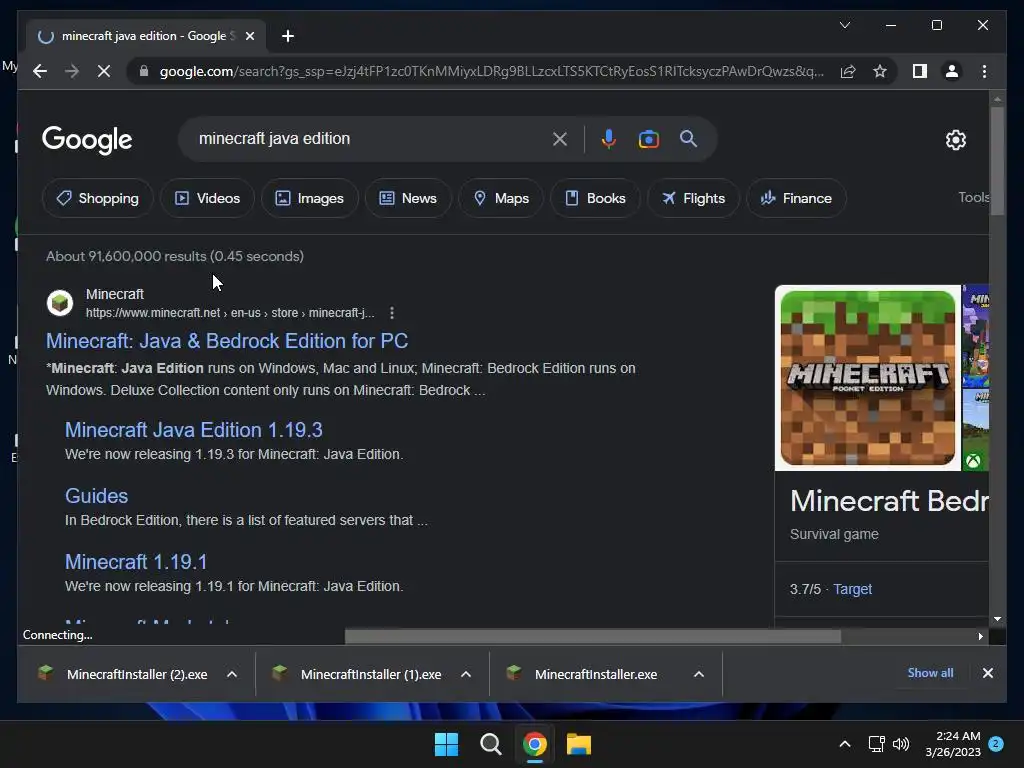The height and width of the screenshot is (768, 1024).
Task: Click the vertical scrollbar down arrow
Action: [997, 618]
